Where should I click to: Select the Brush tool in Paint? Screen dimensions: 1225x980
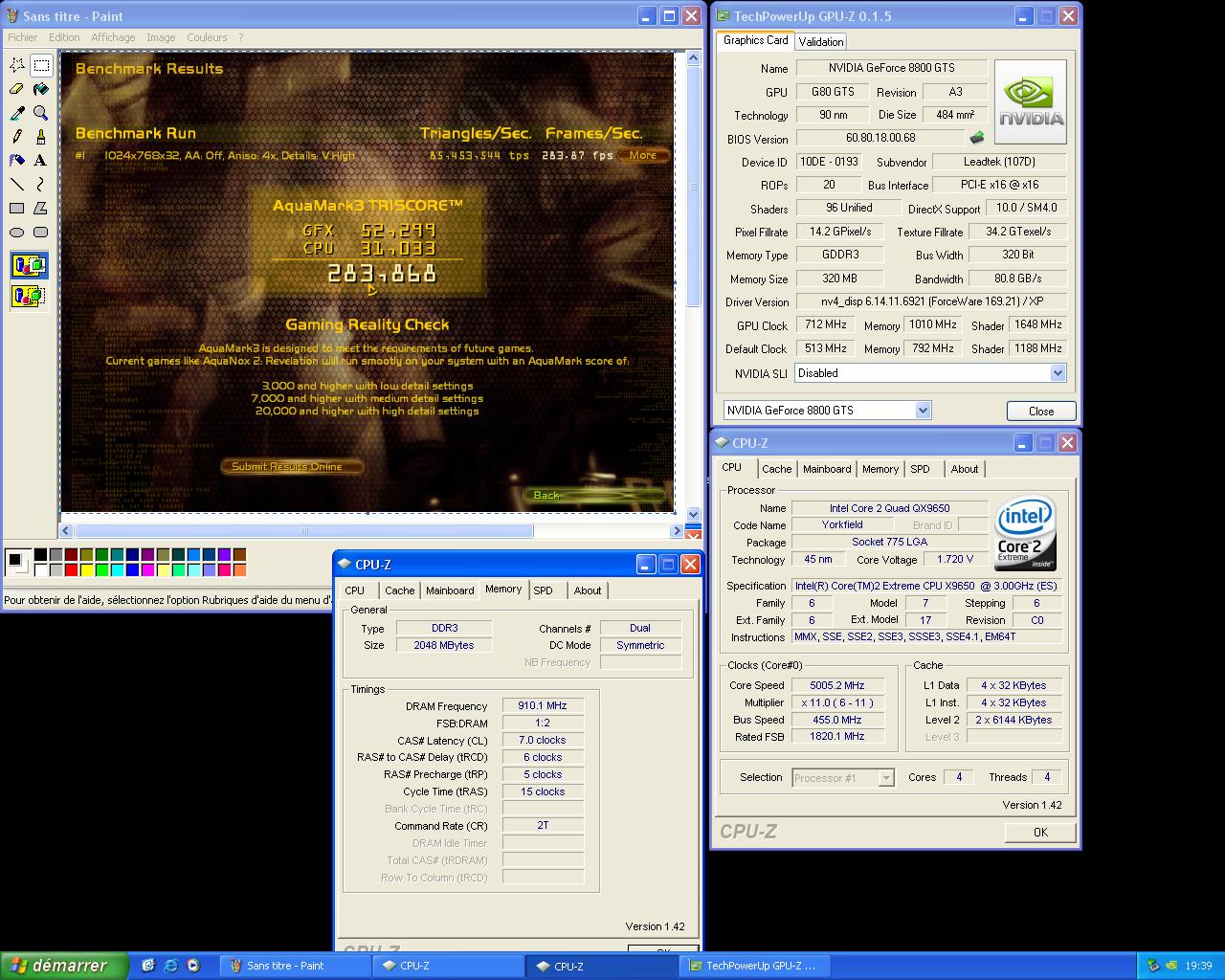click(41, 137)
